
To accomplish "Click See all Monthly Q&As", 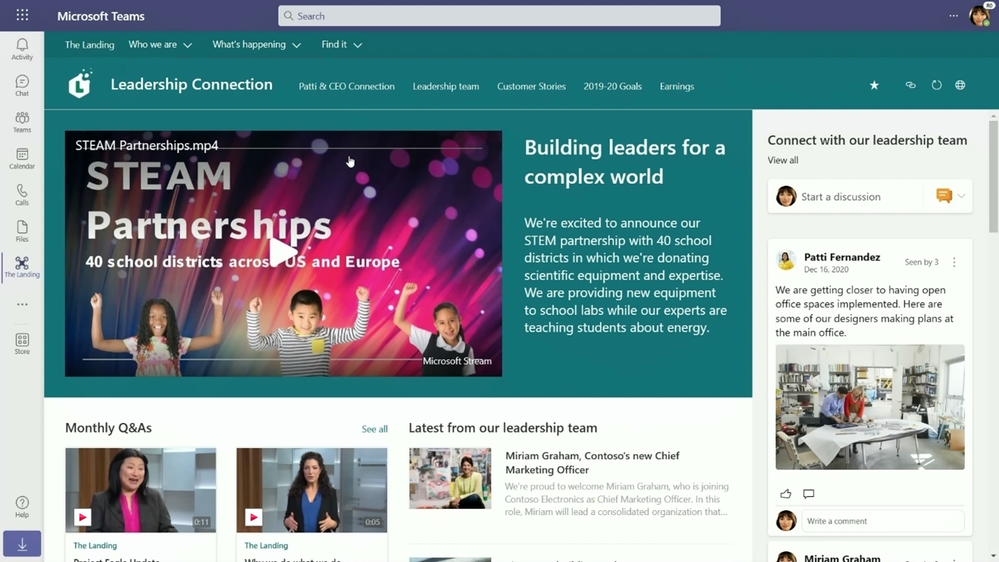I will pos(375,429).
